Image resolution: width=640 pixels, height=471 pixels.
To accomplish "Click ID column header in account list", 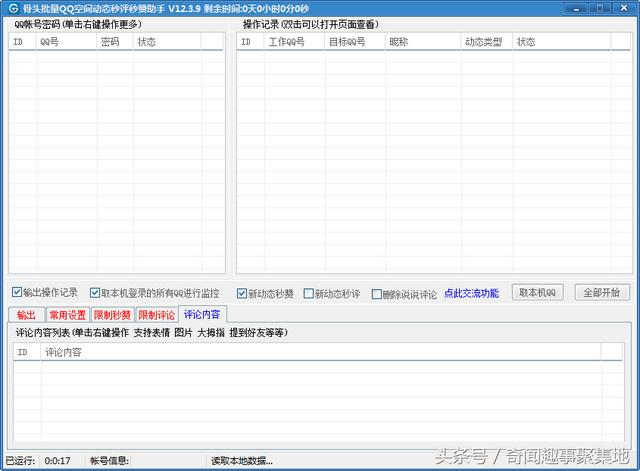I will coord(22,42).
